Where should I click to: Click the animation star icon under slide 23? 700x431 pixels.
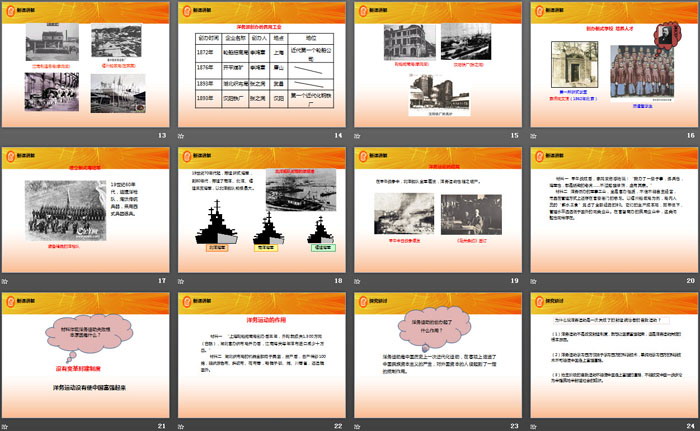[357, 427]
